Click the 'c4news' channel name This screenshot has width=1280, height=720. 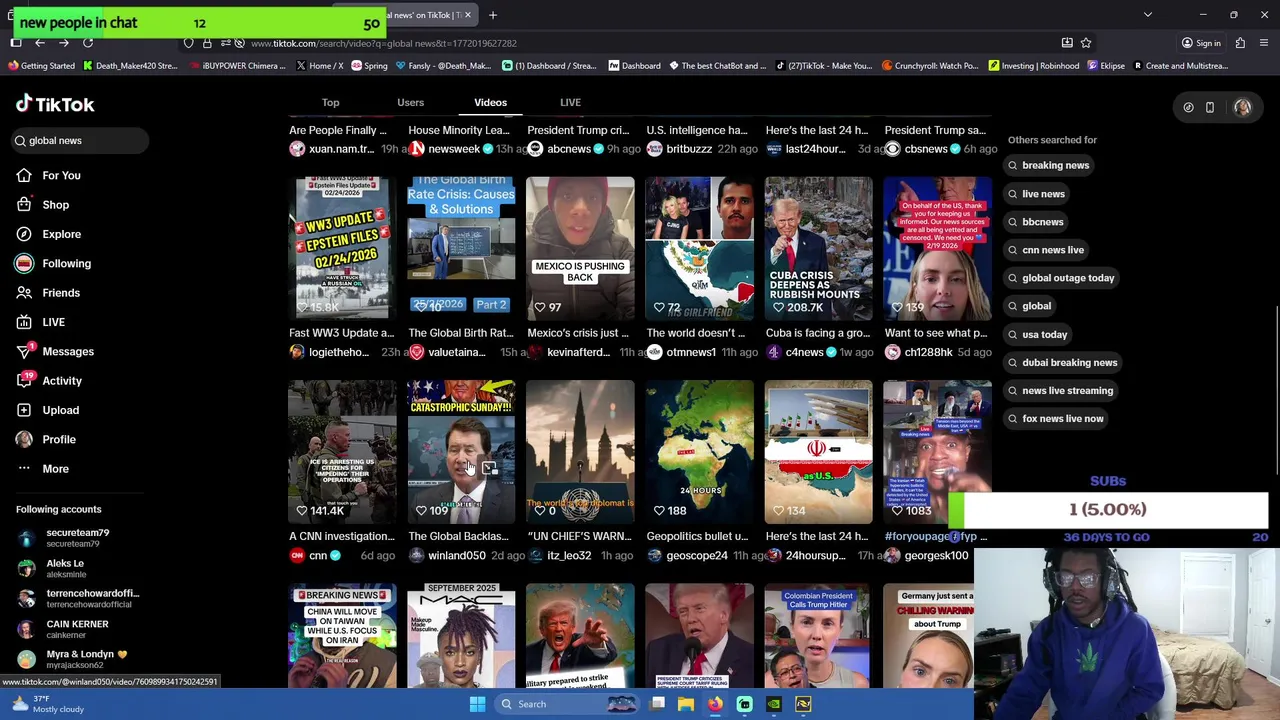click(x=804, y=352)
